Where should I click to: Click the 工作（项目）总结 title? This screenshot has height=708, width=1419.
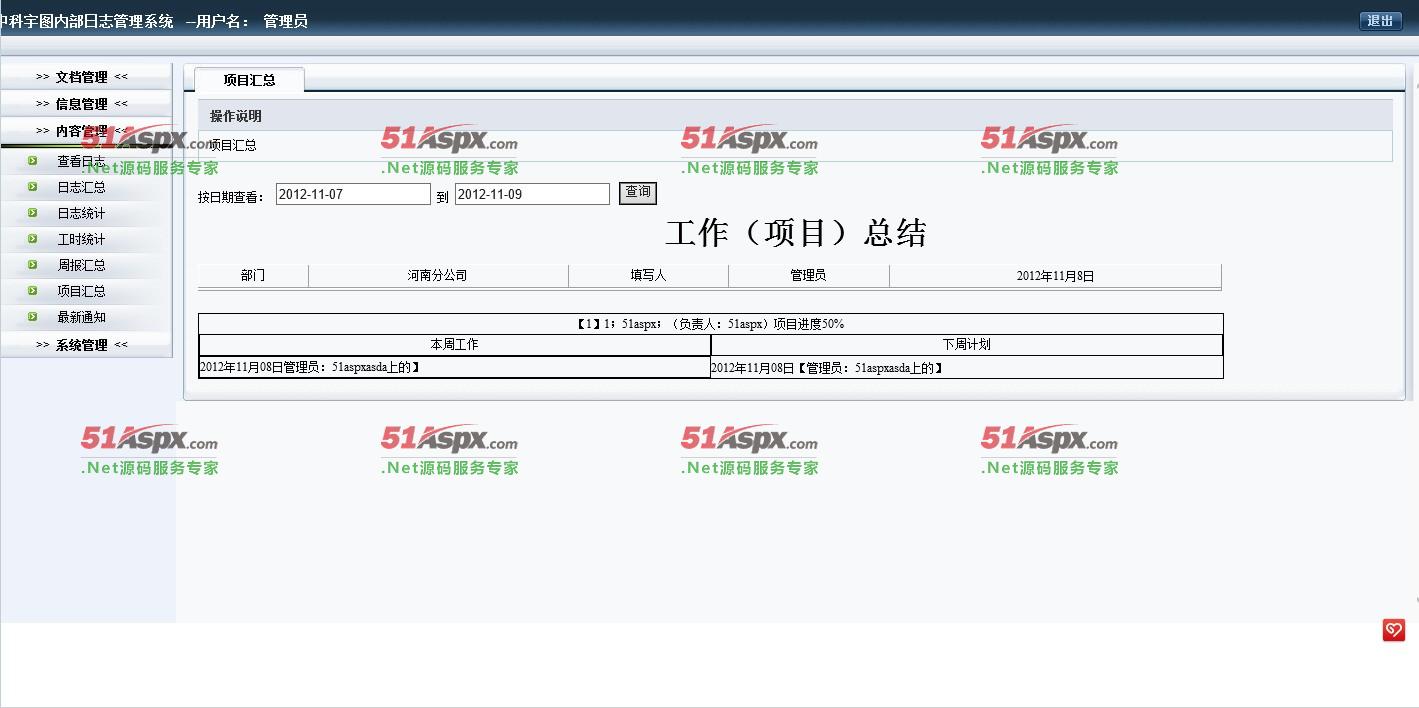(x=796, y=233)
